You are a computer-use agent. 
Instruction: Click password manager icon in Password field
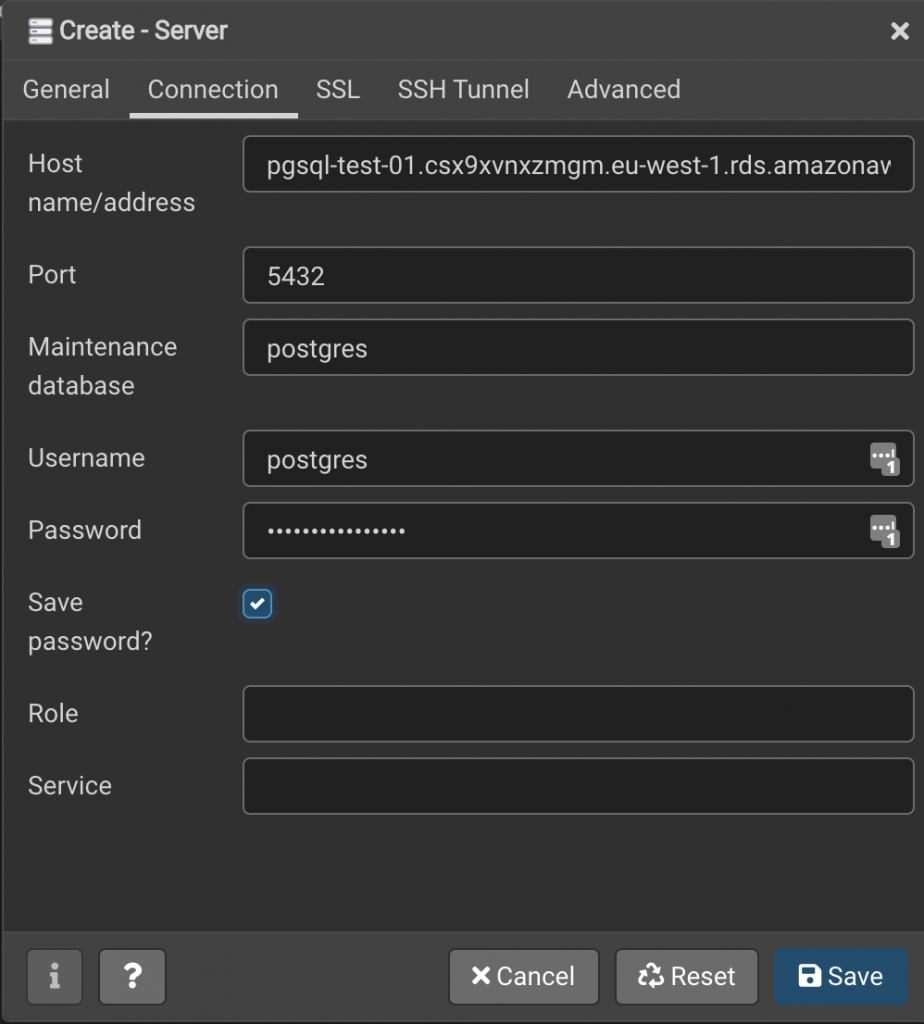(884, 531)
